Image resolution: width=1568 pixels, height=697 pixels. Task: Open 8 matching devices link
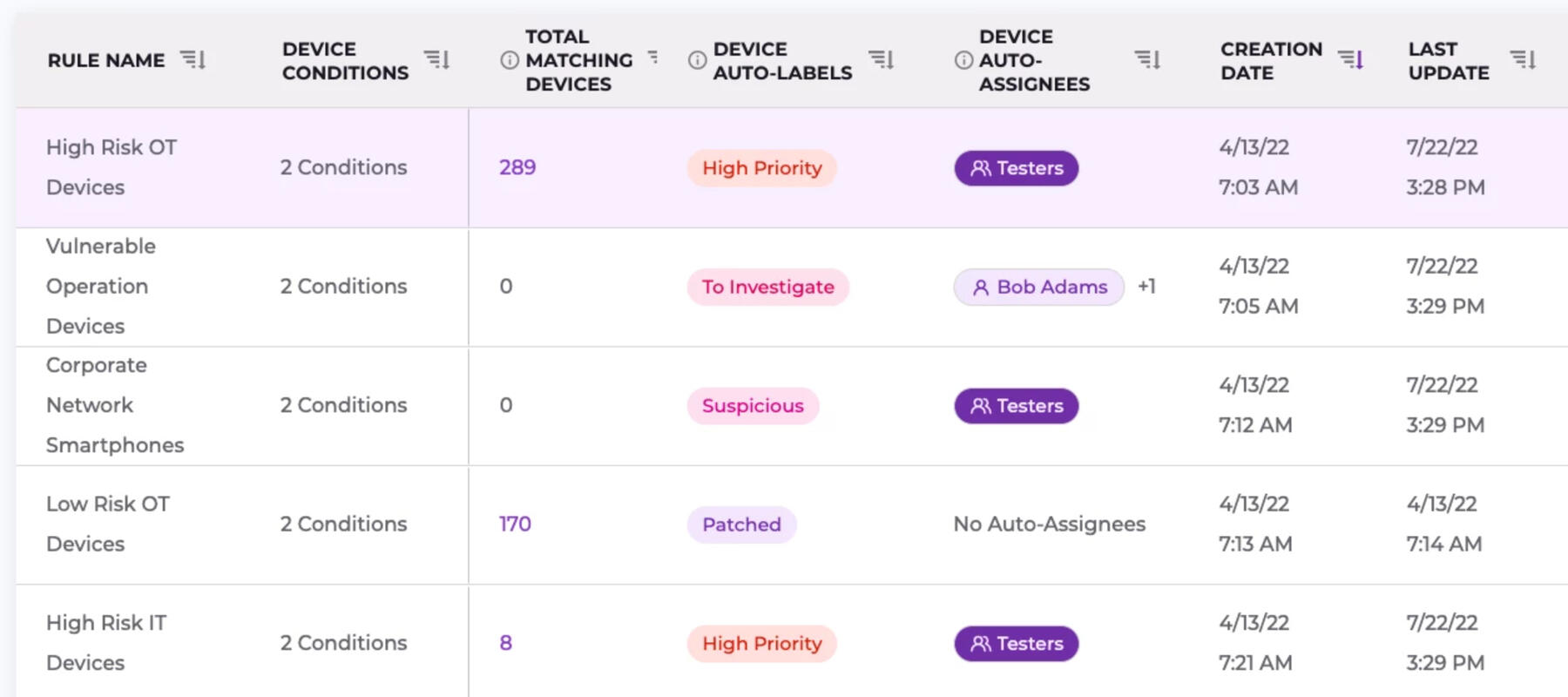pyautogui.click(x=505, y=643)
